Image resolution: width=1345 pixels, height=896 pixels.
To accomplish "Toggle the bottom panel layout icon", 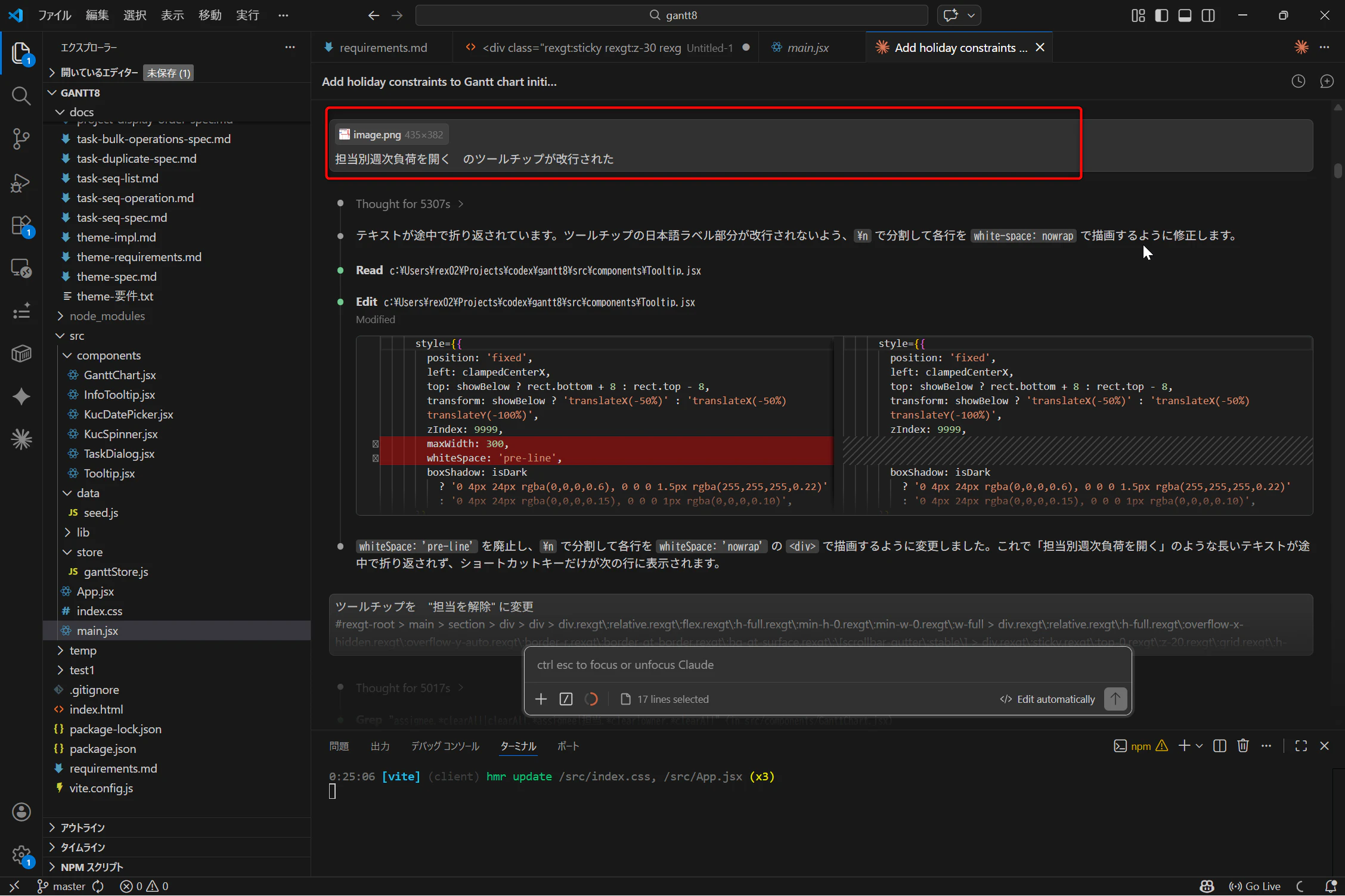I will 1185,15.
